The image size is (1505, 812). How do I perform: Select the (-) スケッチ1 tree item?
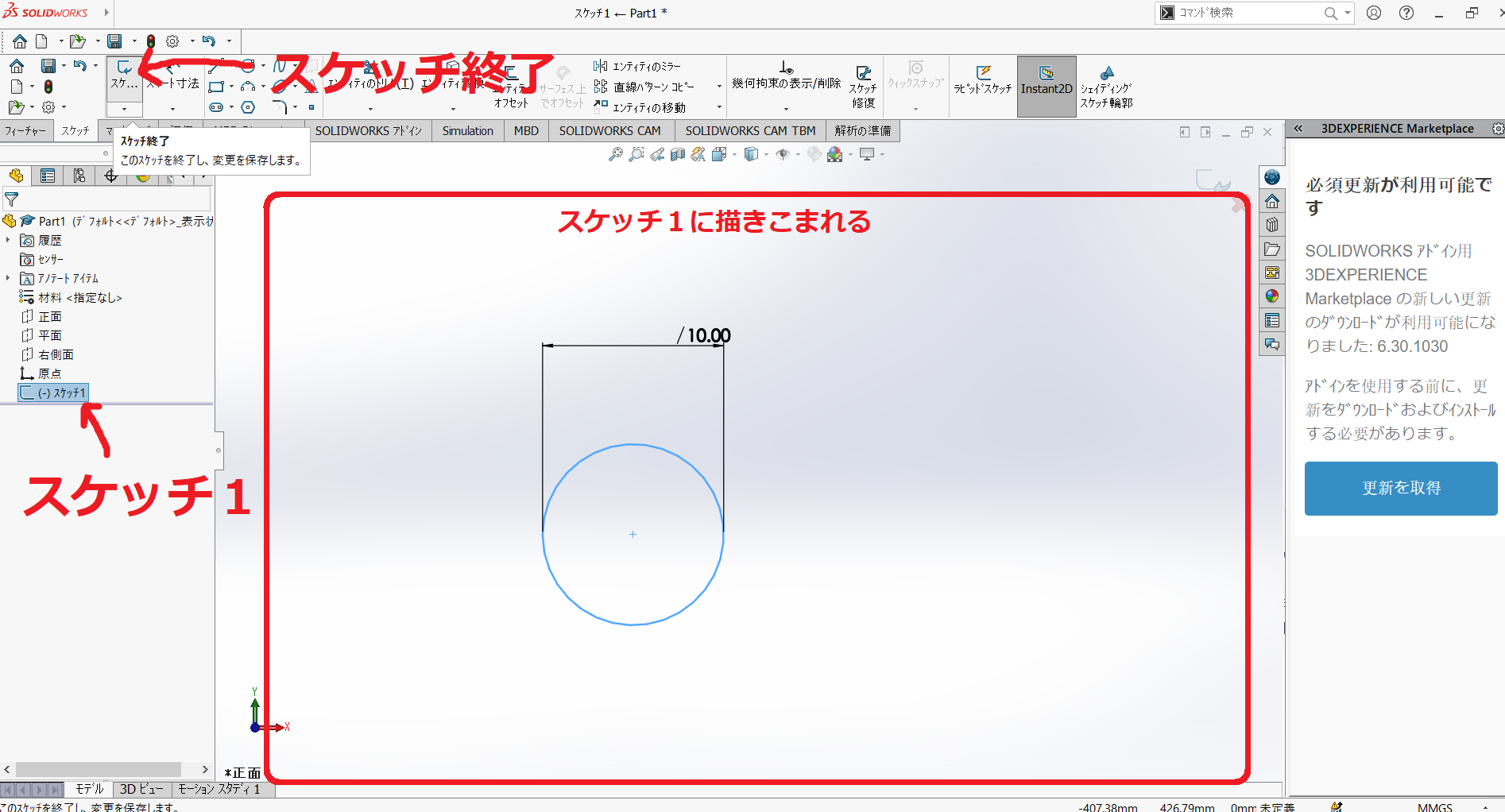pos(53,392)
